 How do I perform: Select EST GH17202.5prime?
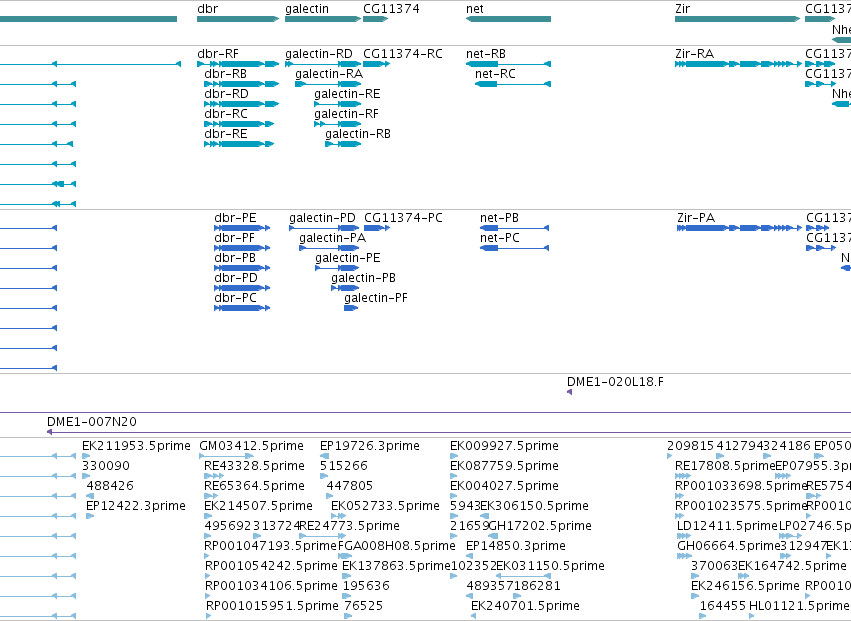click(493, 536)
